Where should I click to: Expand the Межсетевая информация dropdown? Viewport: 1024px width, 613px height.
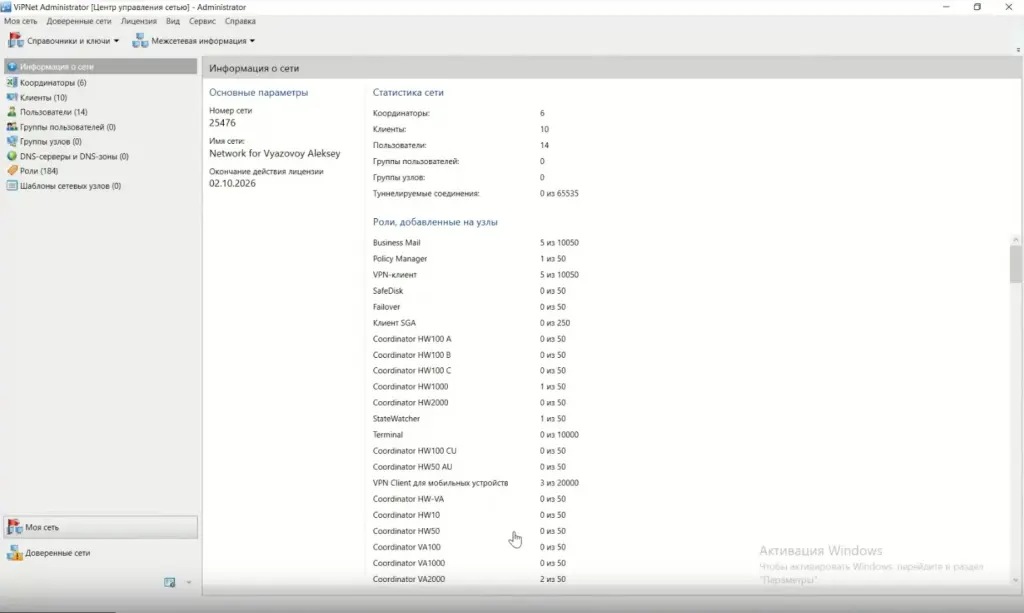coord(194,41)
